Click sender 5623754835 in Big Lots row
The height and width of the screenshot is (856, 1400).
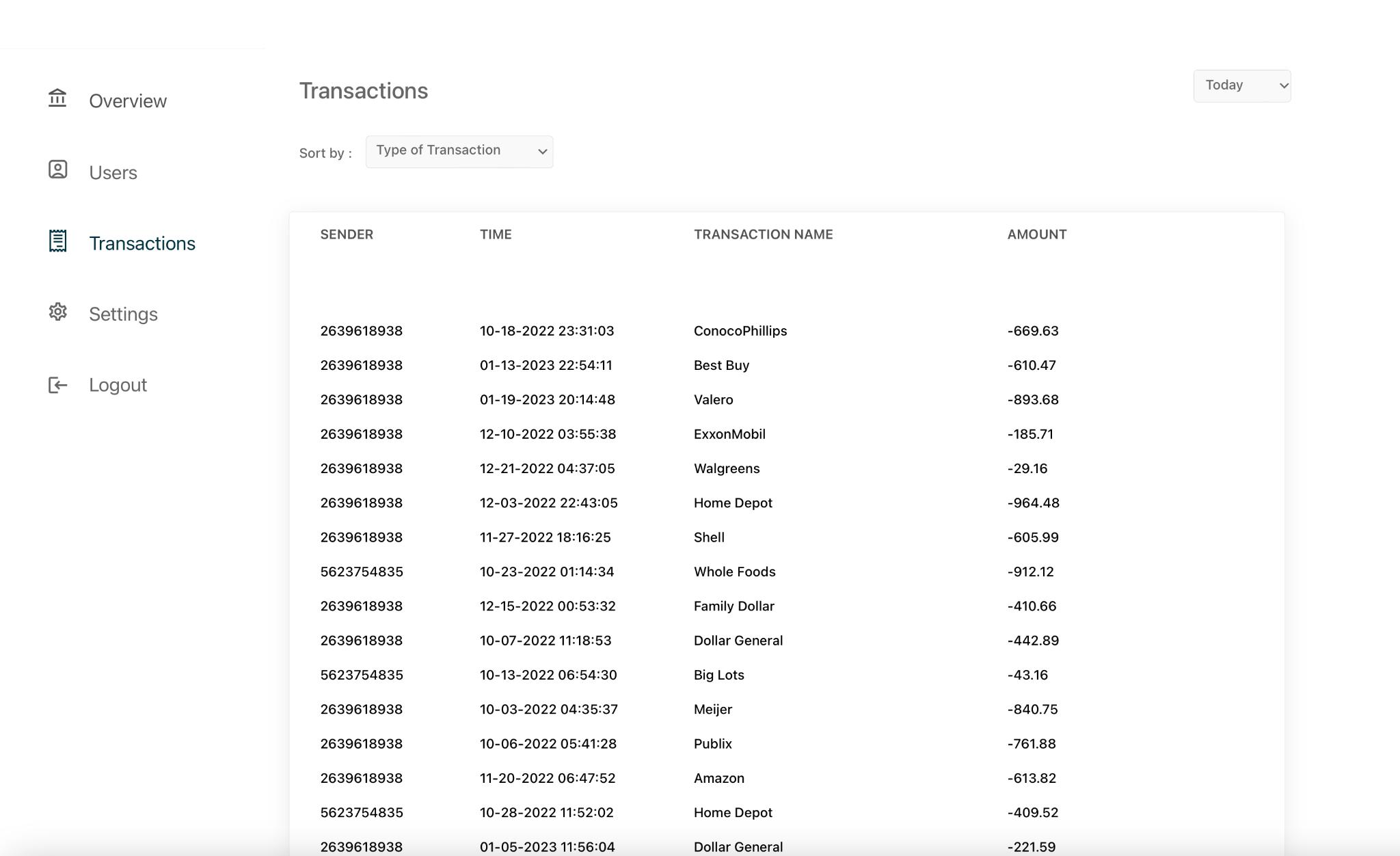pyautogui.click(x=362, y=675)
